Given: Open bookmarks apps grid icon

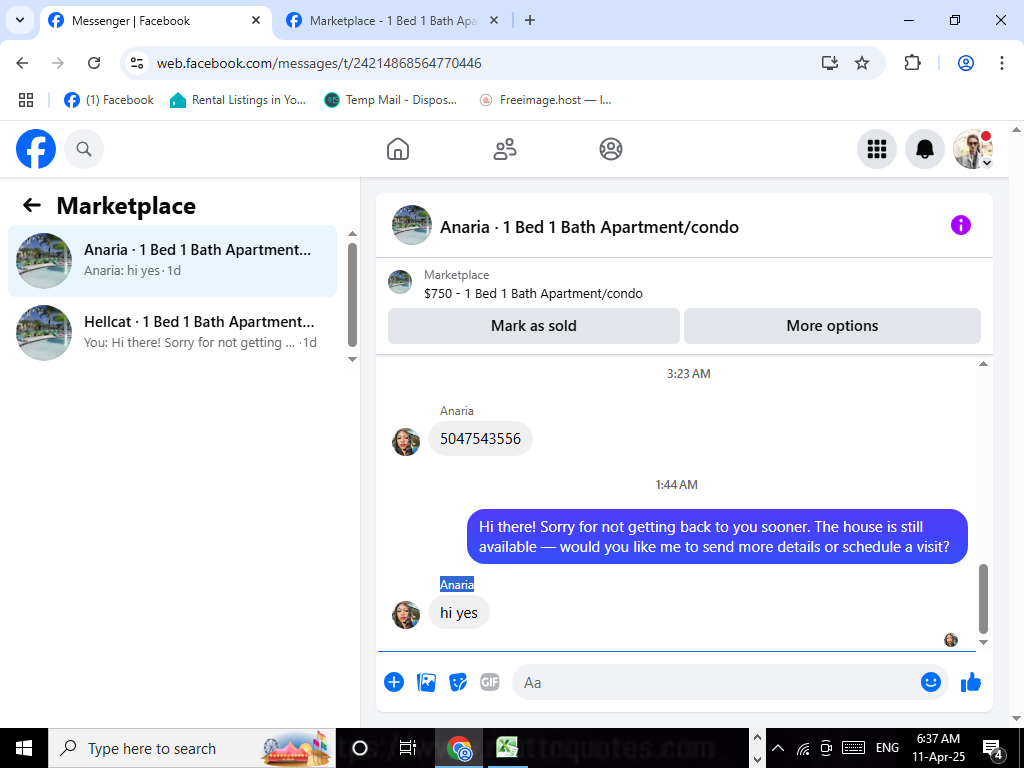Looking at the screenshot, I should coord(26,100).
